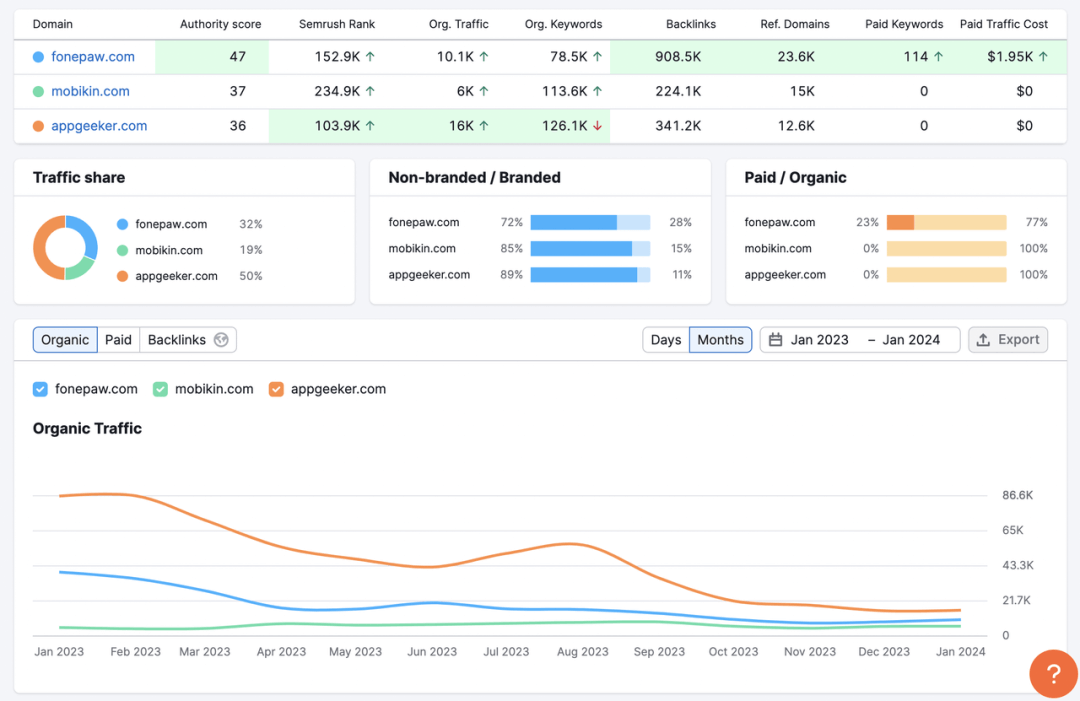Image resolution: width=1080 pixels, height=701 pixels.
Task: Click the traffic share donut chart
Action: point(65,248)
